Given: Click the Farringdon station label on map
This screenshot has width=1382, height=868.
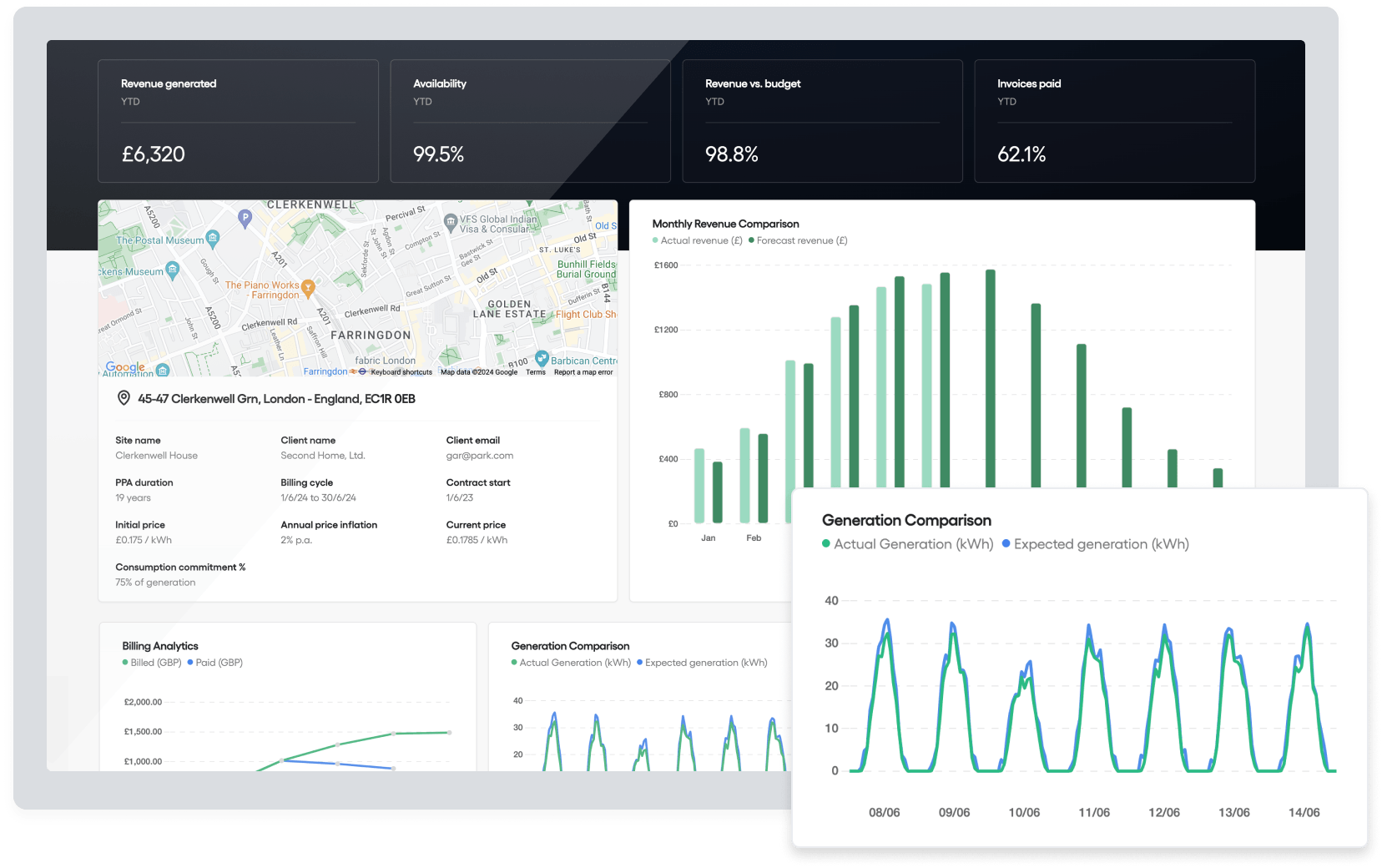Looking at the screenshot, I should pyautogui.click(x=325, y=371).
